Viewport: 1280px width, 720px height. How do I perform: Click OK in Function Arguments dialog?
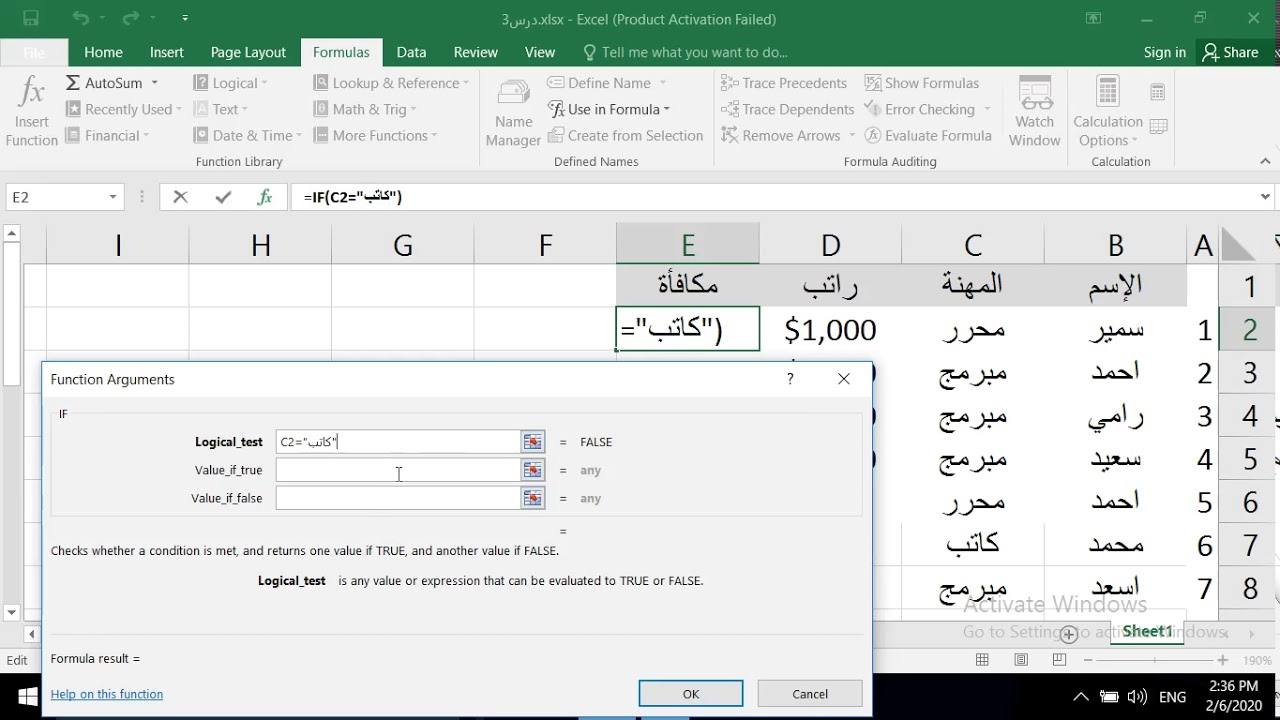coord(691,694)
